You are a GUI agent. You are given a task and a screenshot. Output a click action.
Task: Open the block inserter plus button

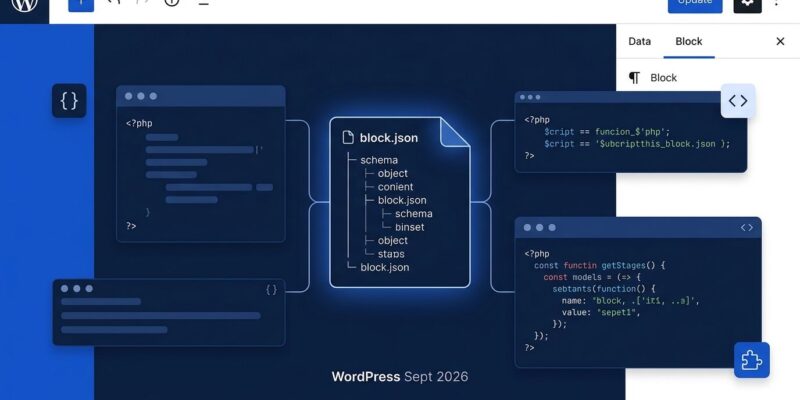click(81, 4)
